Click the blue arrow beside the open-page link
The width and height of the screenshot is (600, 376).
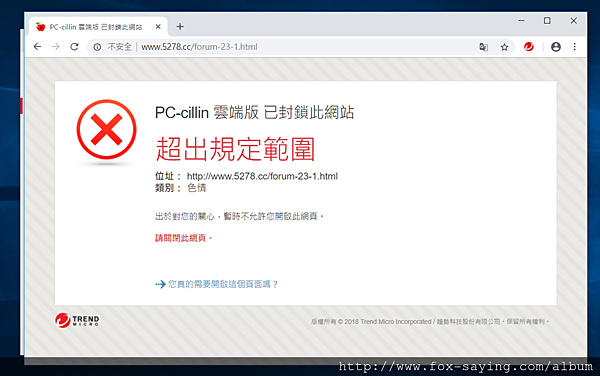tap(160, 284)
